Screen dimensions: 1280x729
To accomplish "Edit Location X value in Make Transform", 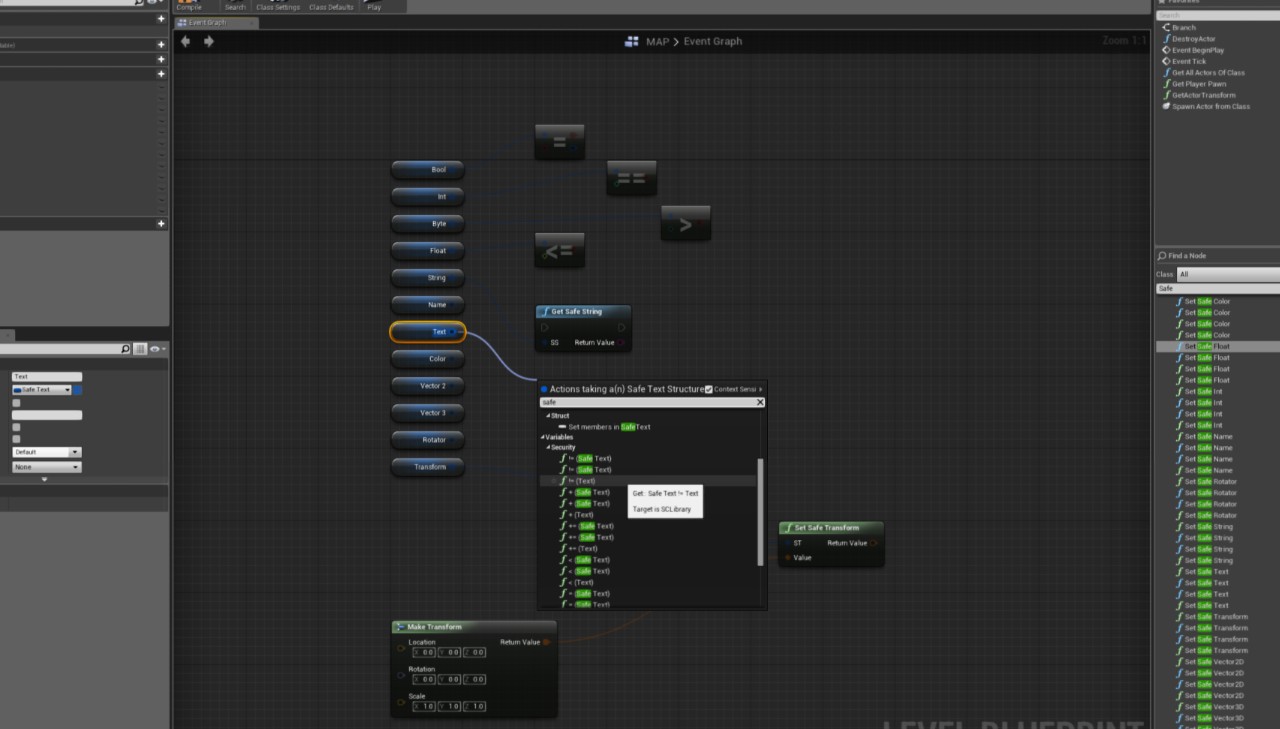I will click(x=424, y=652).
